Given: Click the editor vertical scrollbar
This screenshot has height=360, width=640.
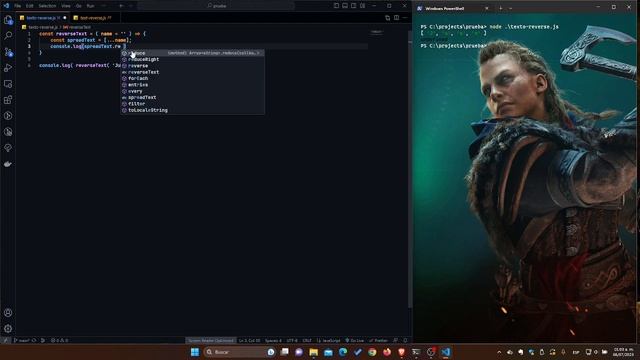Looking at the screenshot, I should click(409, 169).
